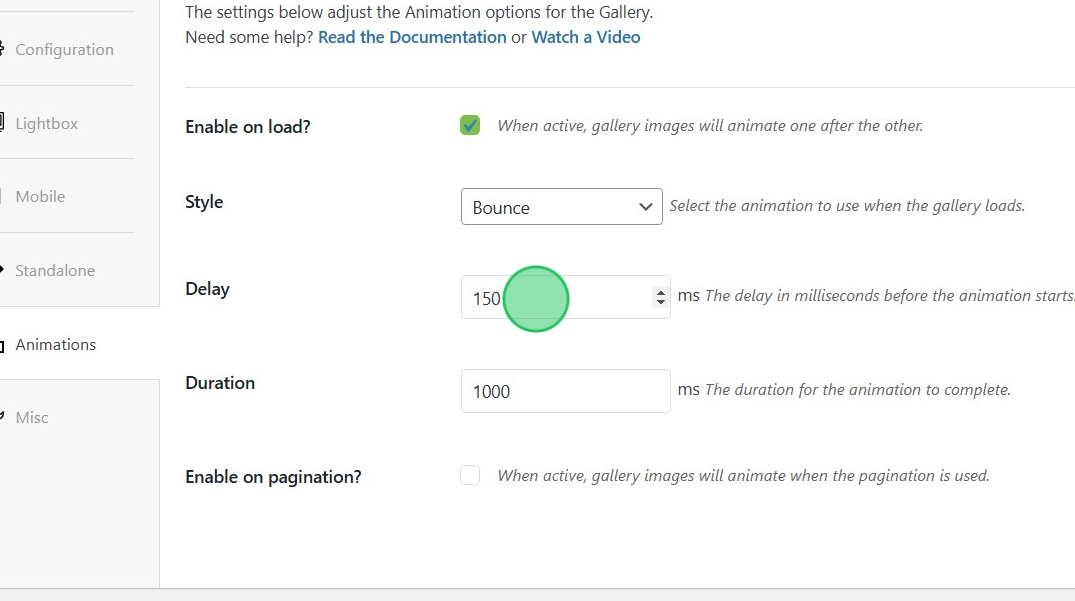This screenshot has height=601, width=1075.
Task: Select the Standalone tab
Action: click(55, 271)
